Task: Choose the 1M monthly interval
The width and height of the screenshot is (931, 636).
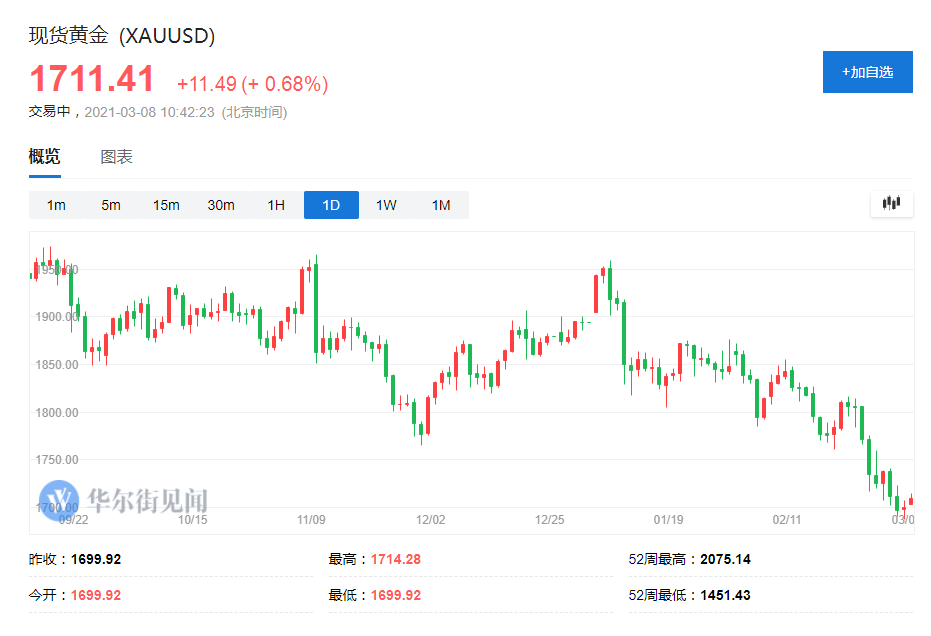Action: (x=441, y=205)
